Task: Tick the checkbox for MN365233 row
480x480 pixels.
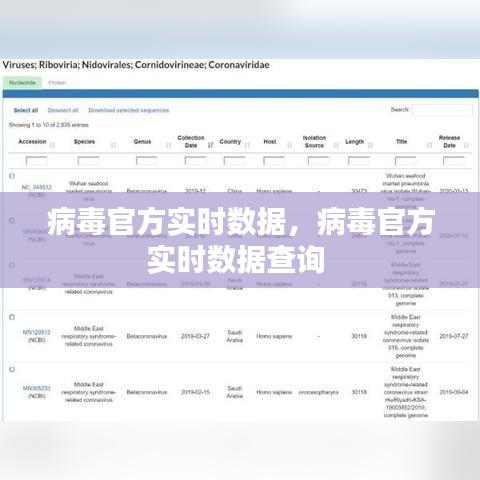Action: (x=12, y=369)
